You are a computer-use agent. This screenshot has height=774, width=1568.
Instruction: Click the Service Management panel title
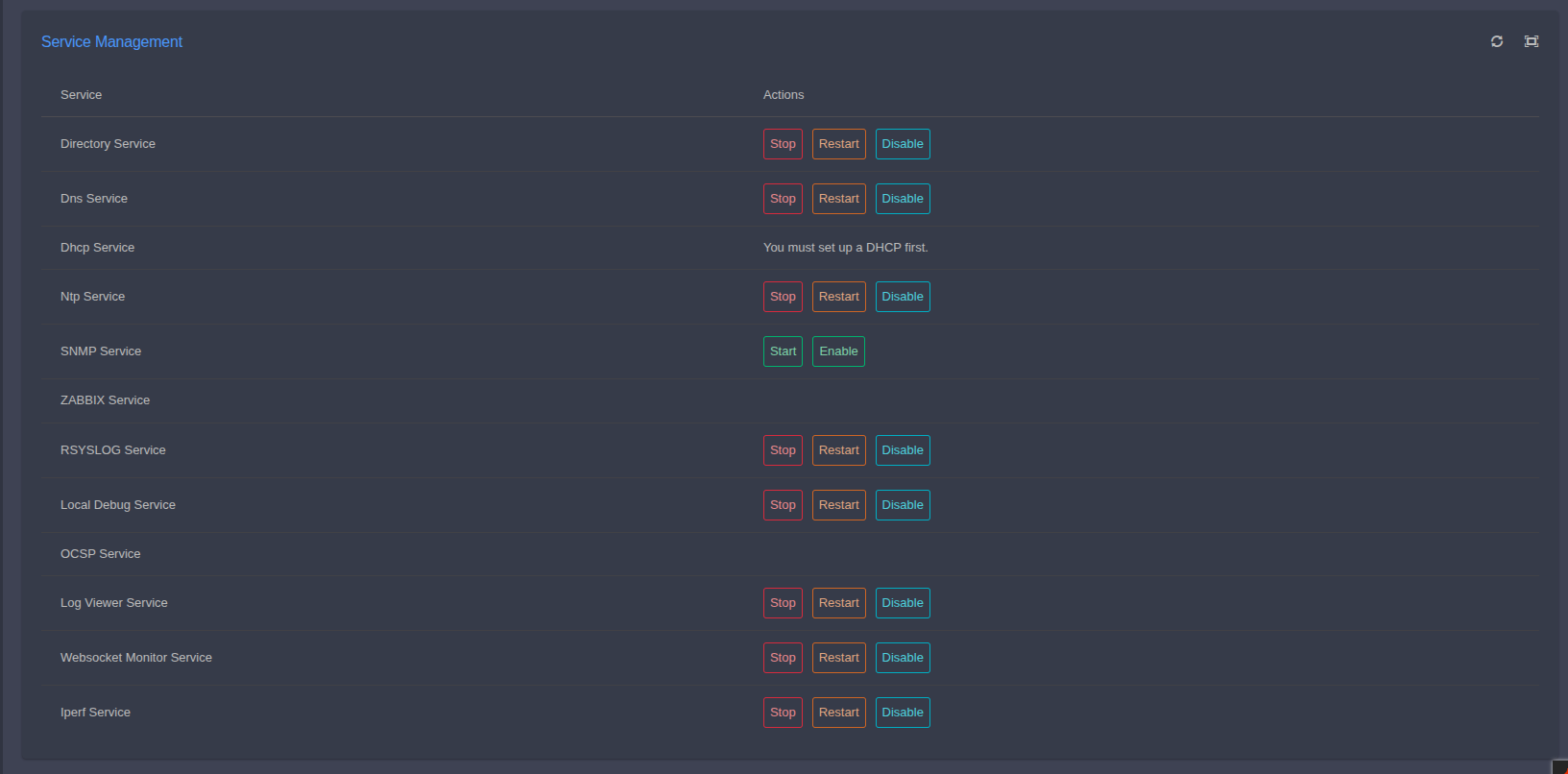(x=111, y=42)
